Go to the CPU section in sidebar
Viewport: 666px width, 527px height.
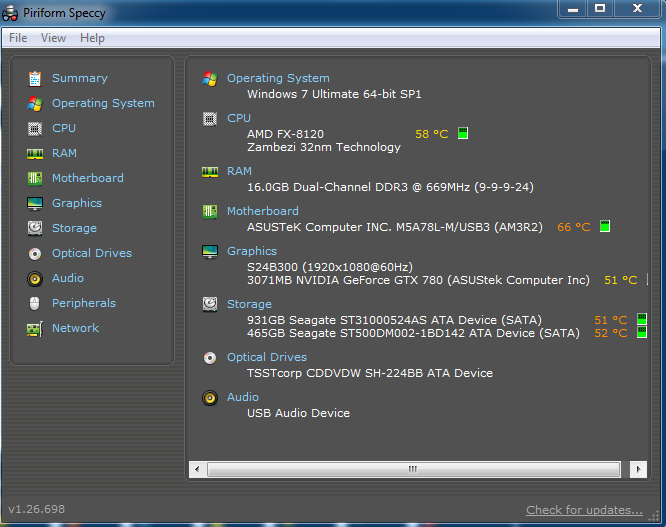pos(64,128)
